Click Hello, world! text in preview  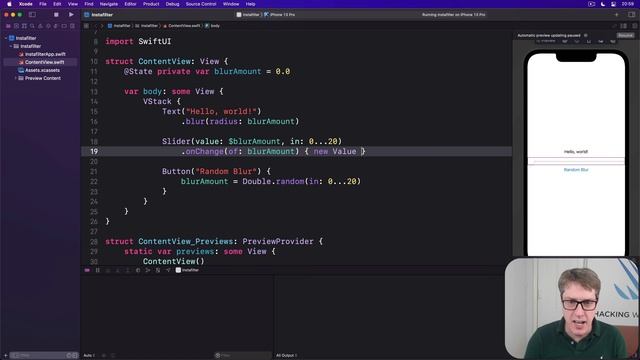pyautogui.click(x=576, y=152)
